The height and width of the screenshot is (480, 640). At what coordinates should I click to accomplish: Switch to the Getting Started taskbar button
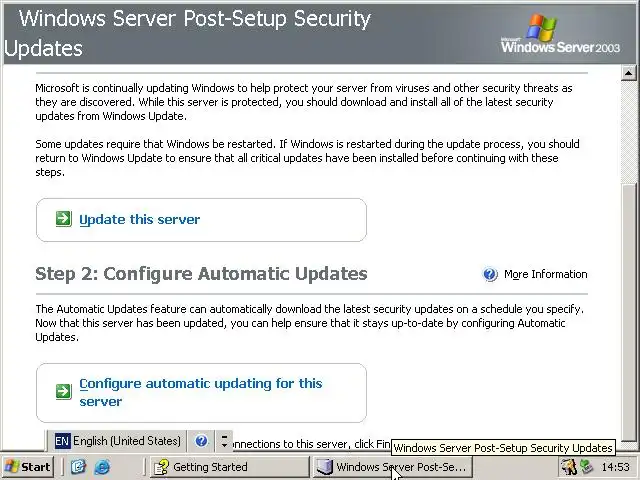(x=230, y=467)
